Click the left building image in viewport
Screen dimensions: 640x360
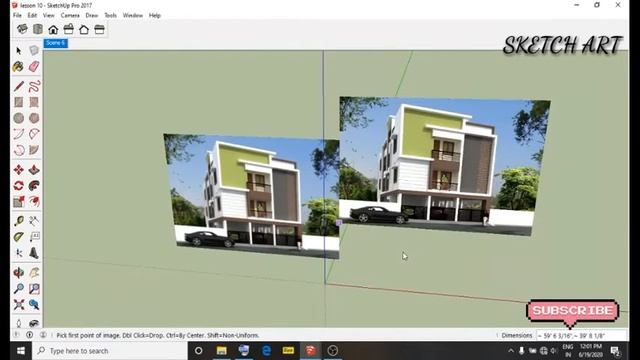click(251, 196)
